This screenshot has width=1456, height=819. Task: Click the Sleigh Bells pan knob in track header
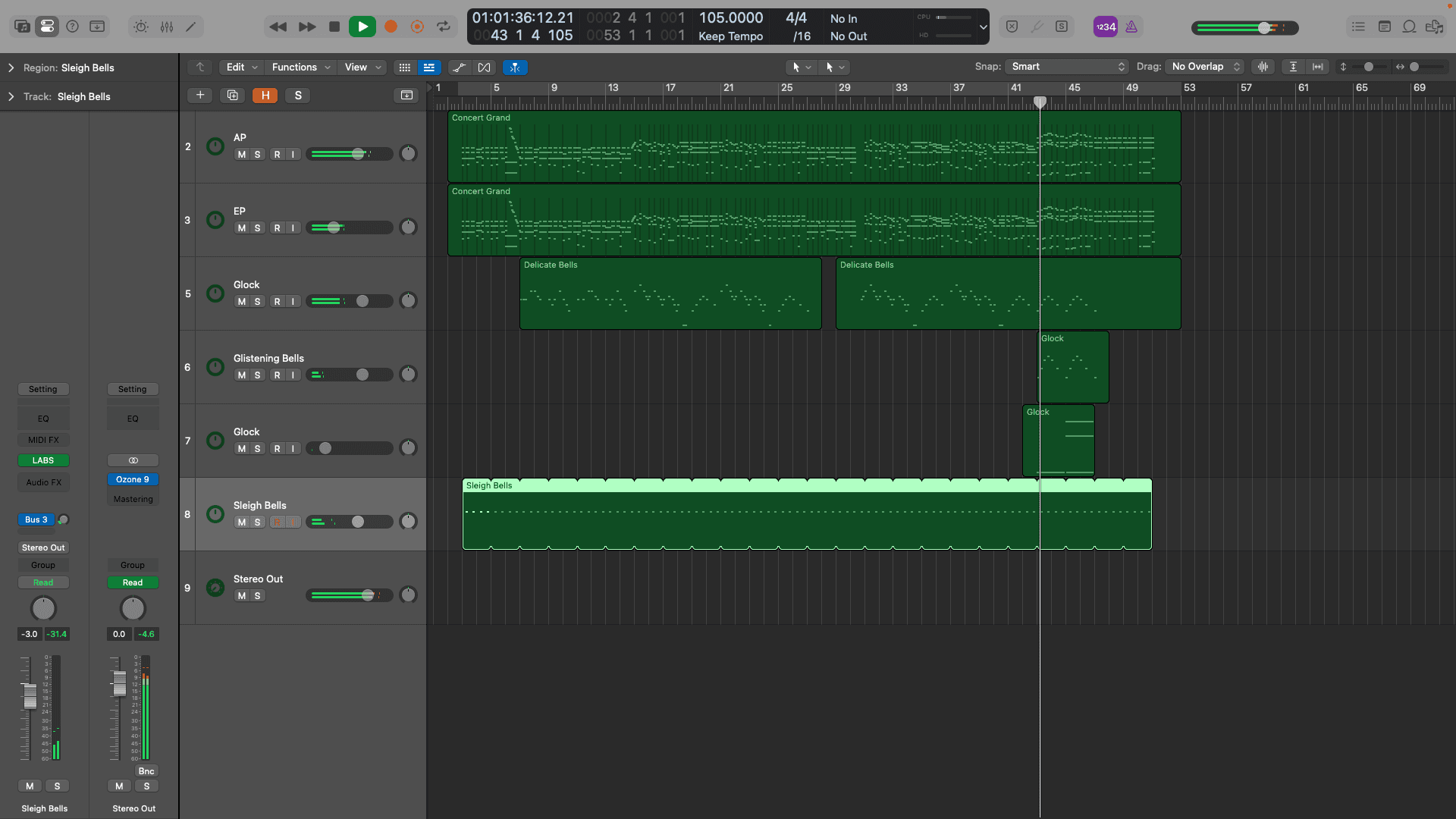(408, 522)
